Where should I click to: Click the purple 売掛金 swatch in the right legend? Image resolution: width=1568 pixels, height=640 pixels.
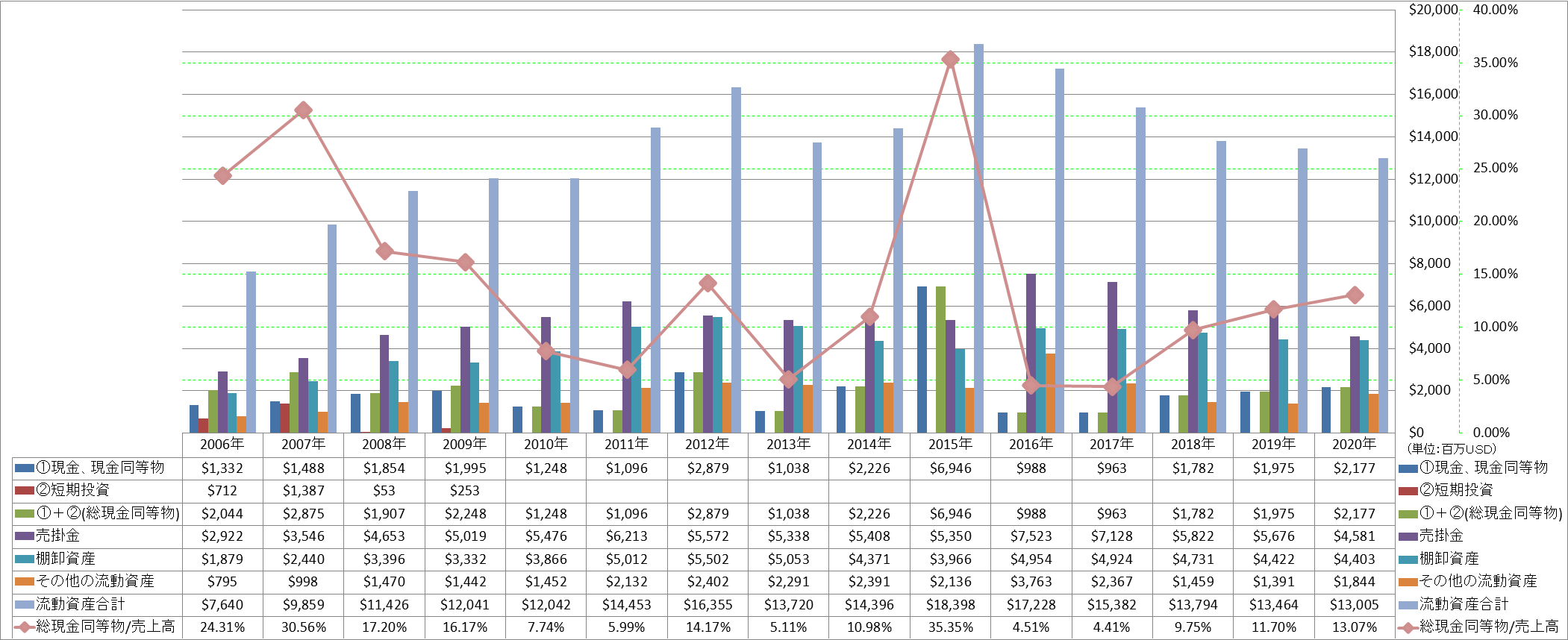coord(1408,536)
